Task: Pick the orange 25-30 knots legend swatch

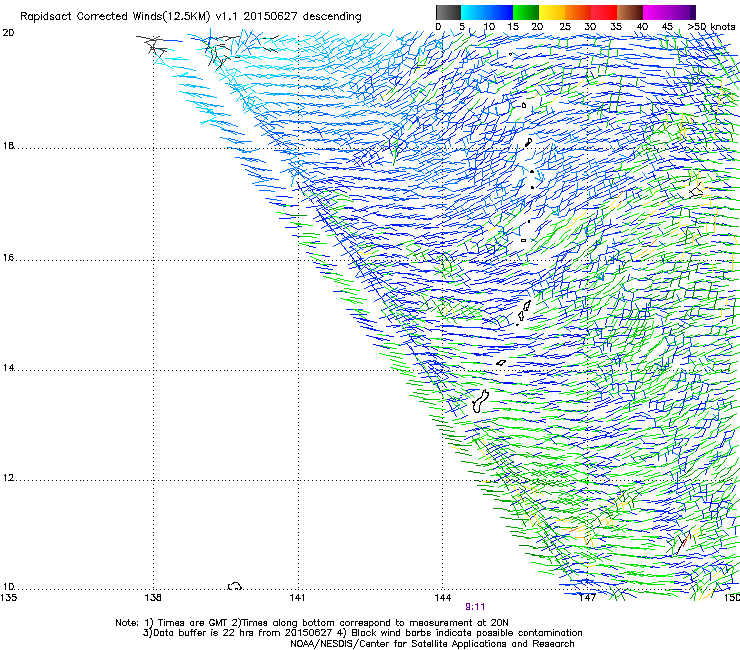Action: pos(578,12)
